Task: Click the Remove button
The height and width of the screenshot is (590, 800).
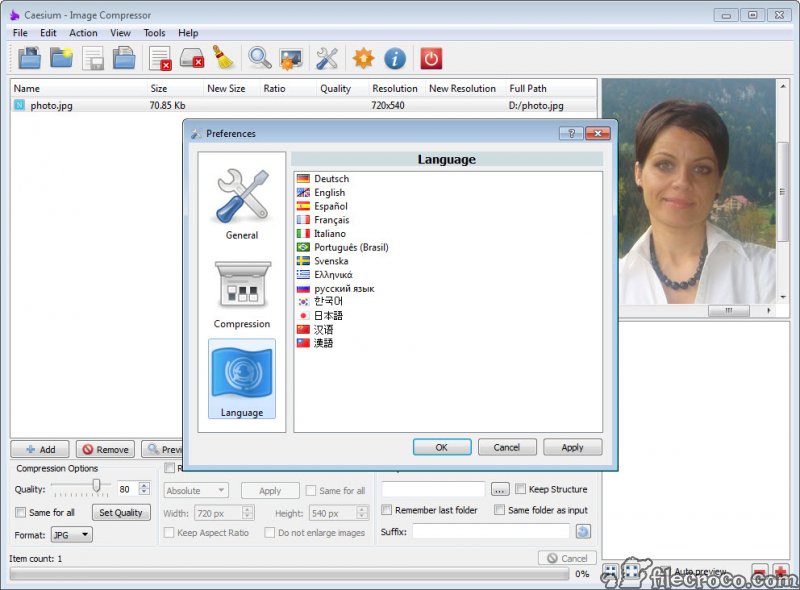Action: click(x=106, y=449)
